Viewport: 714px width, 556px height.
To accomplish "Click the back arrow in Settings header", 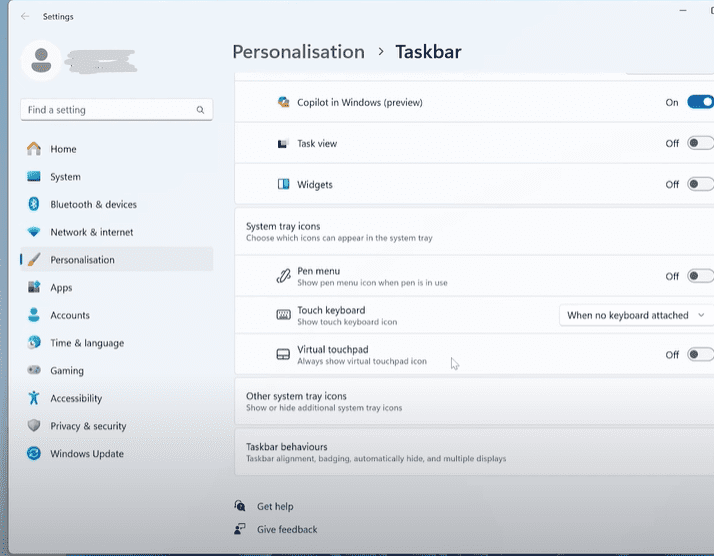I will [24, 16].
